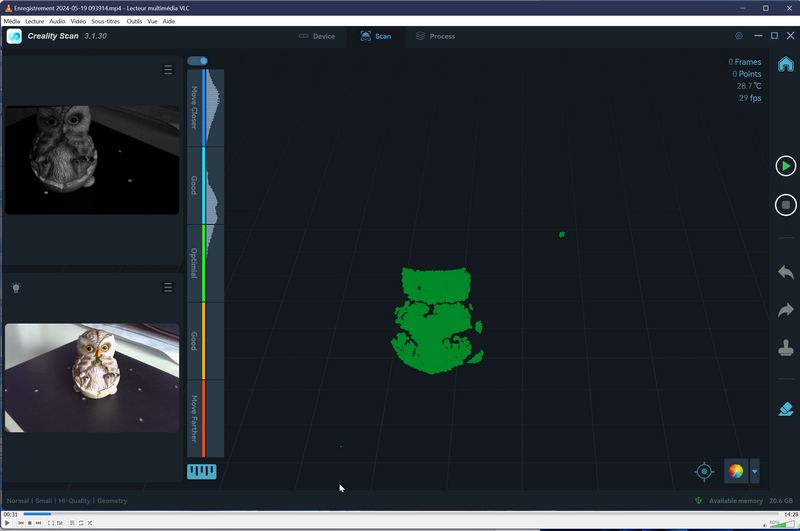Click the color owl camera preview
The image size is (800, 531).
(x=92, y=377)
